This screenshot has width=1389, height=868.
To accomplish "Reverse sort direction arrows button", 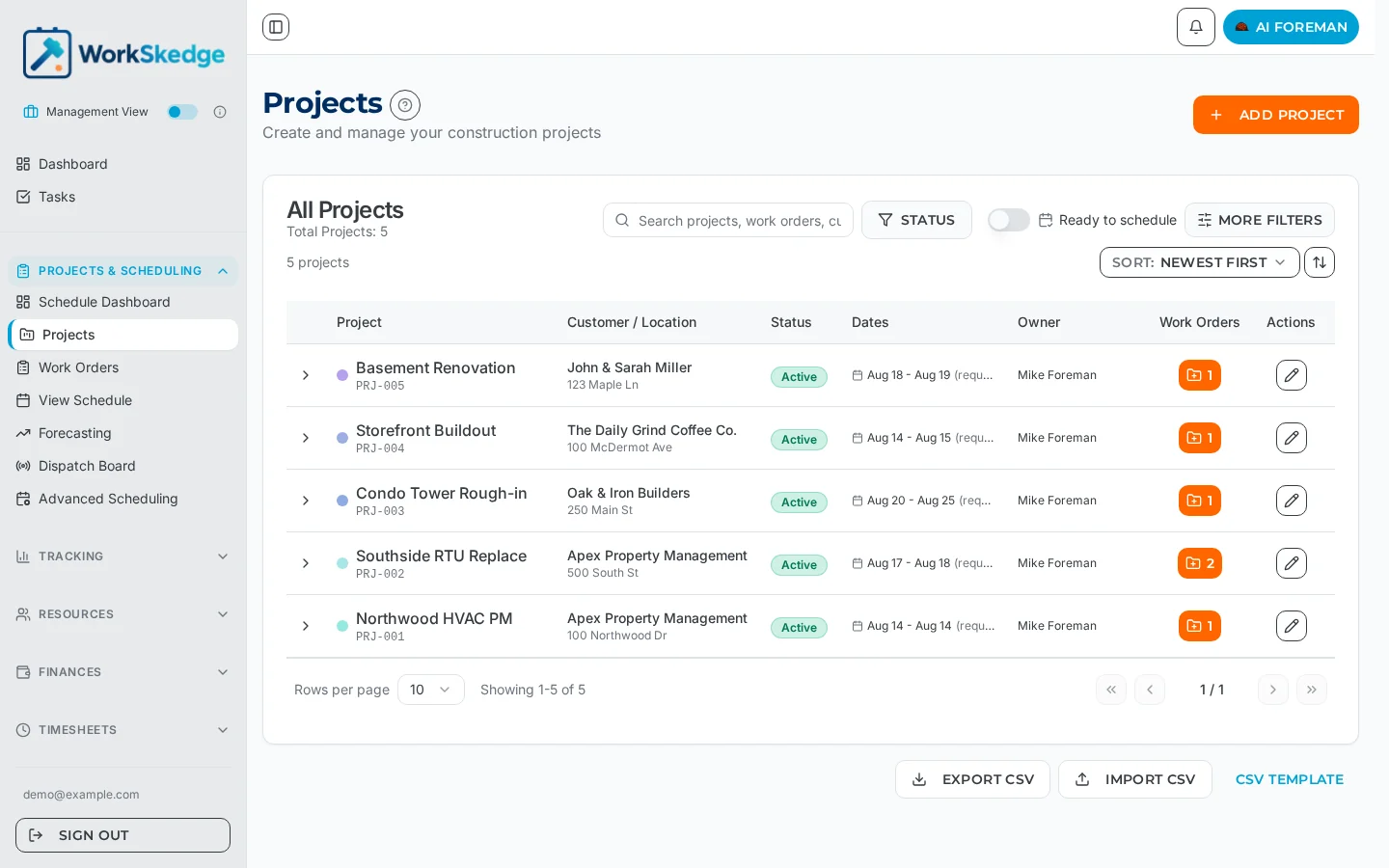I will click(1320, 262).
